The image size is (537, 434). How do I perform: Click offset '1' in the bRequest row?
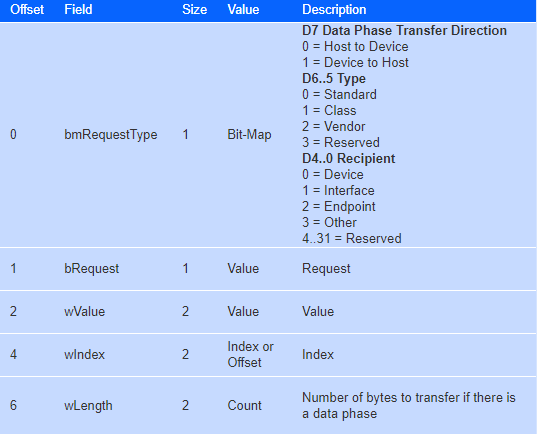(13, 269)
